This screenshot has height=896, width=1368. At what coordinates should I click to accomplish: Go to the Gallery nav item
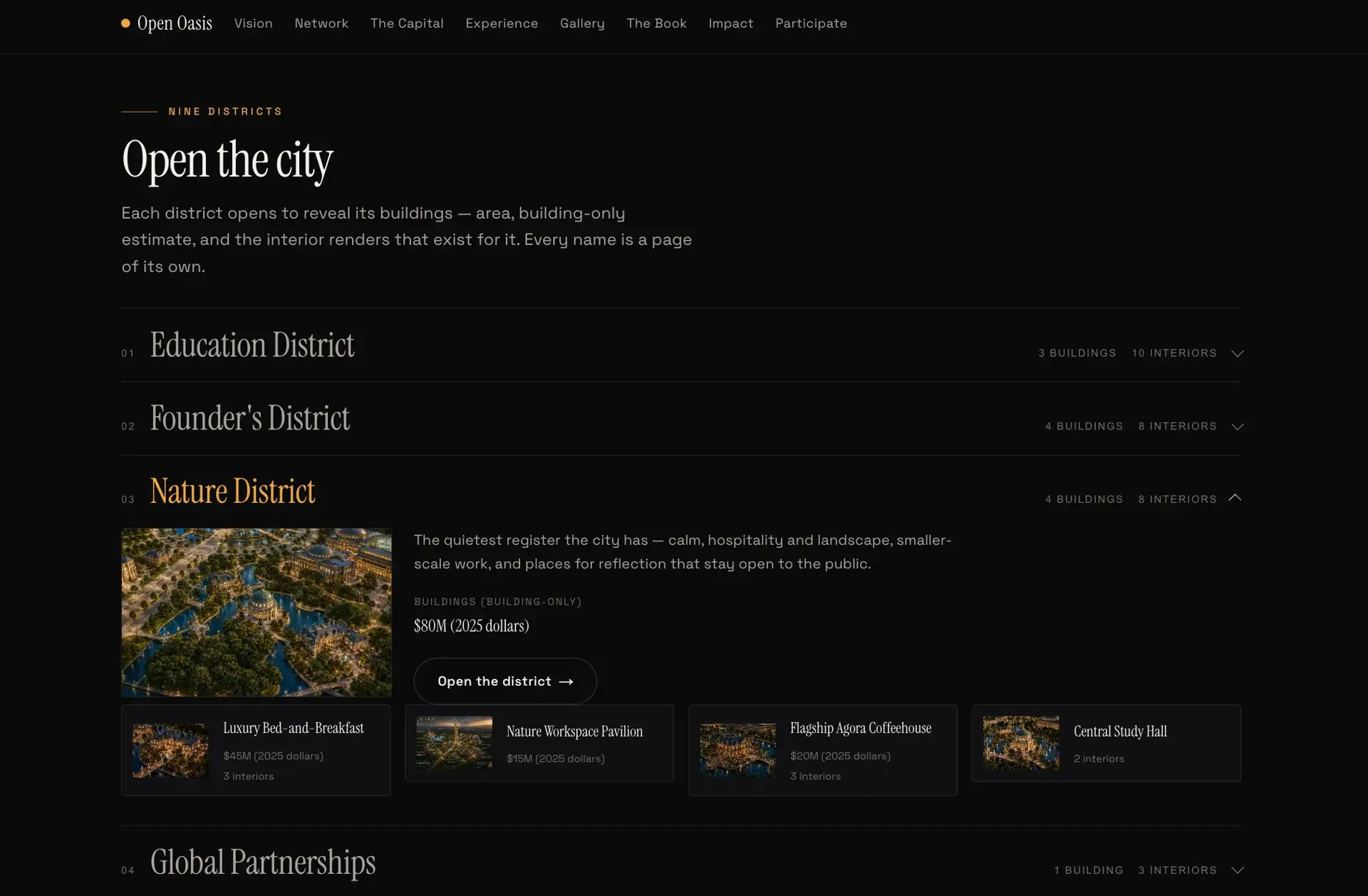pos(582,24)
